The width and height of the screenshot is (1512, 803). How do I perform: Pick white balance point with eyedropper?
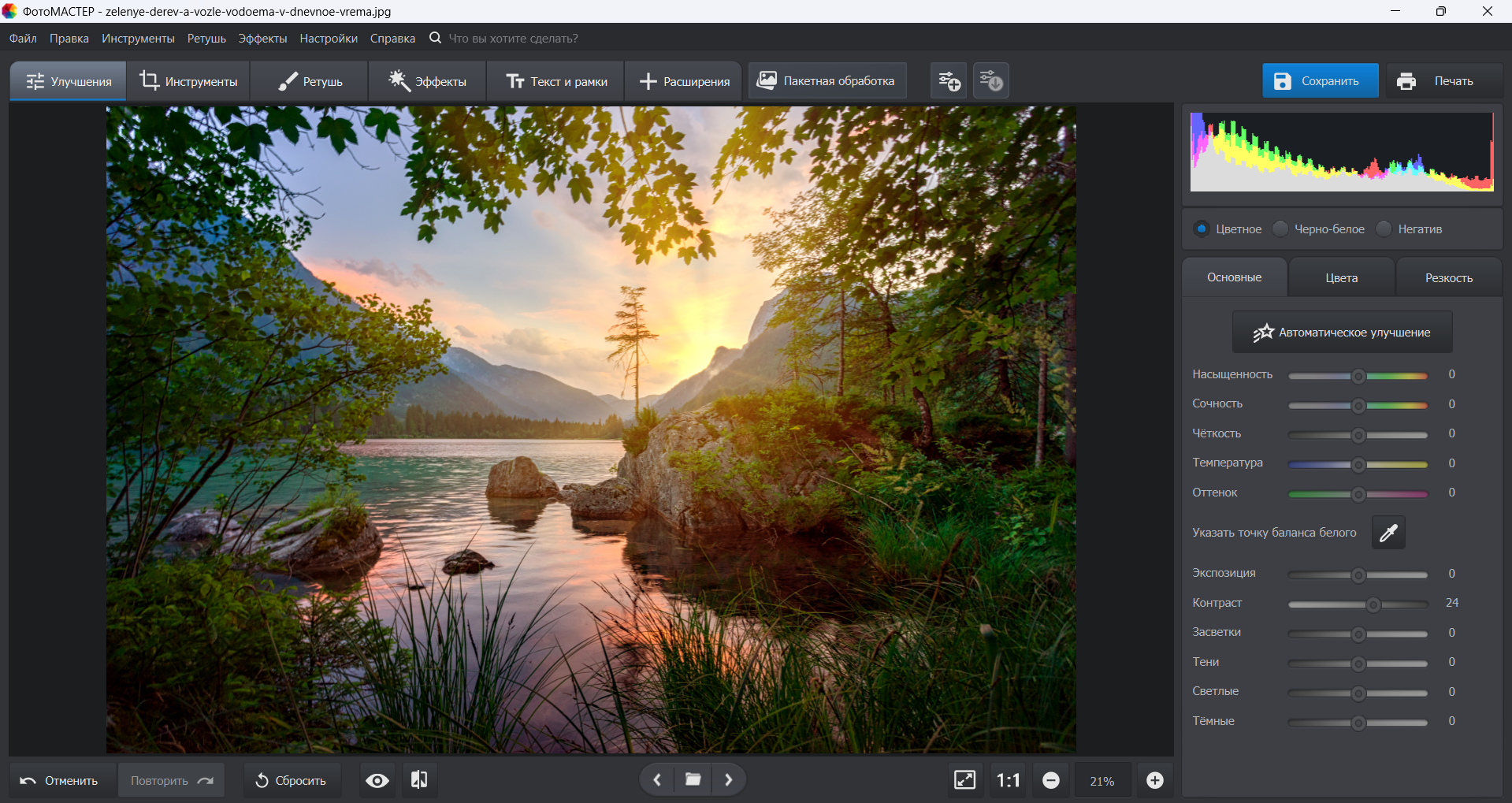point(1388,533)
